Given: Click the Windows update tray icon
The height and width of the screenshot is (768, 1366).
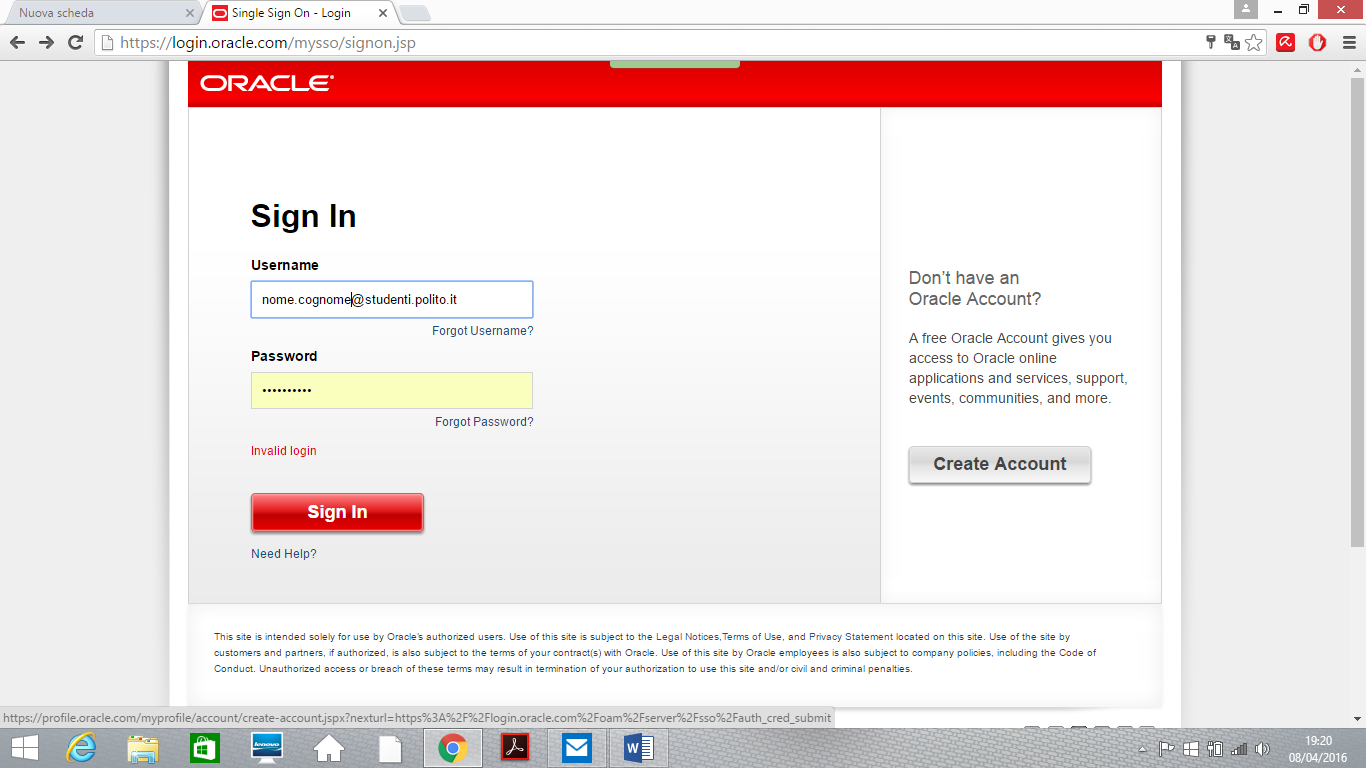Looking at the screenshot, I should click(1191, 749).
